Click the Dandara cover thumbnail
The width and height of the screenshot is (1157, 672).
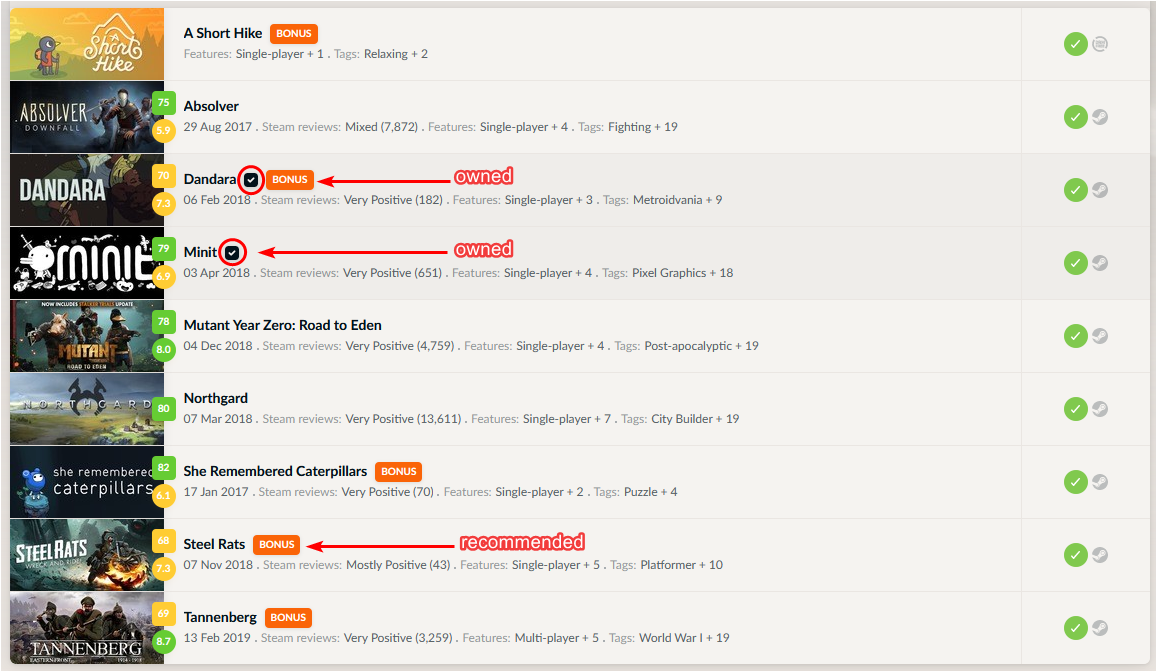(87, 190)
